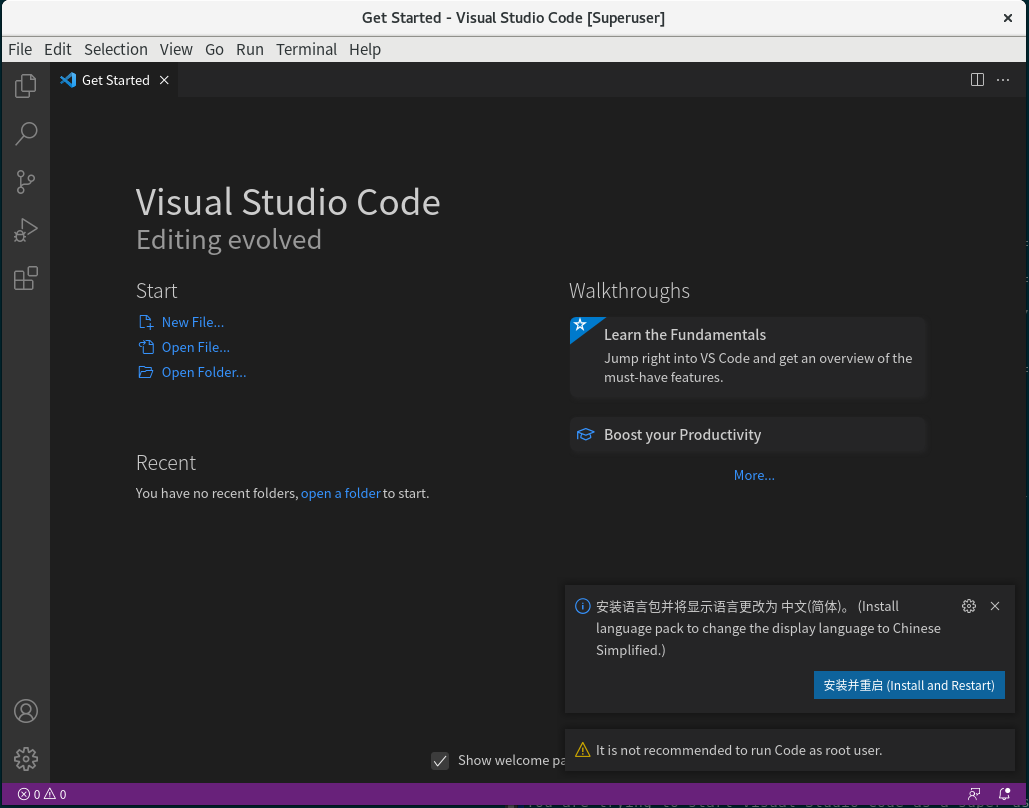
Task: Click the root user warning notification text
Action: pos(738,750)
